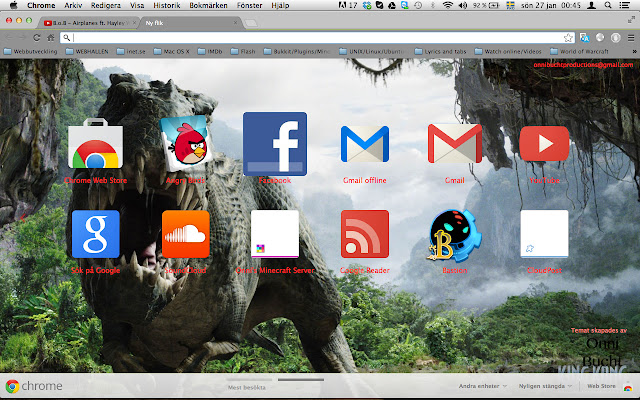
Task: Open the Mac OS X bookmarks folder
Action: 171,51
